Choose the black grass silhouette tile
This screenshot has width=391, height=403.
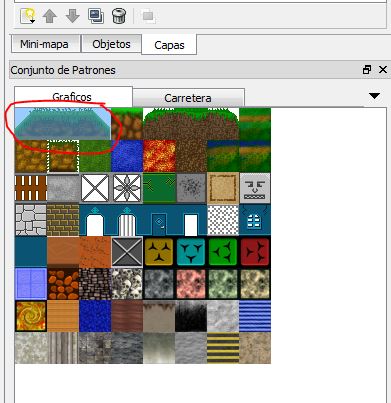click(191, 316)
